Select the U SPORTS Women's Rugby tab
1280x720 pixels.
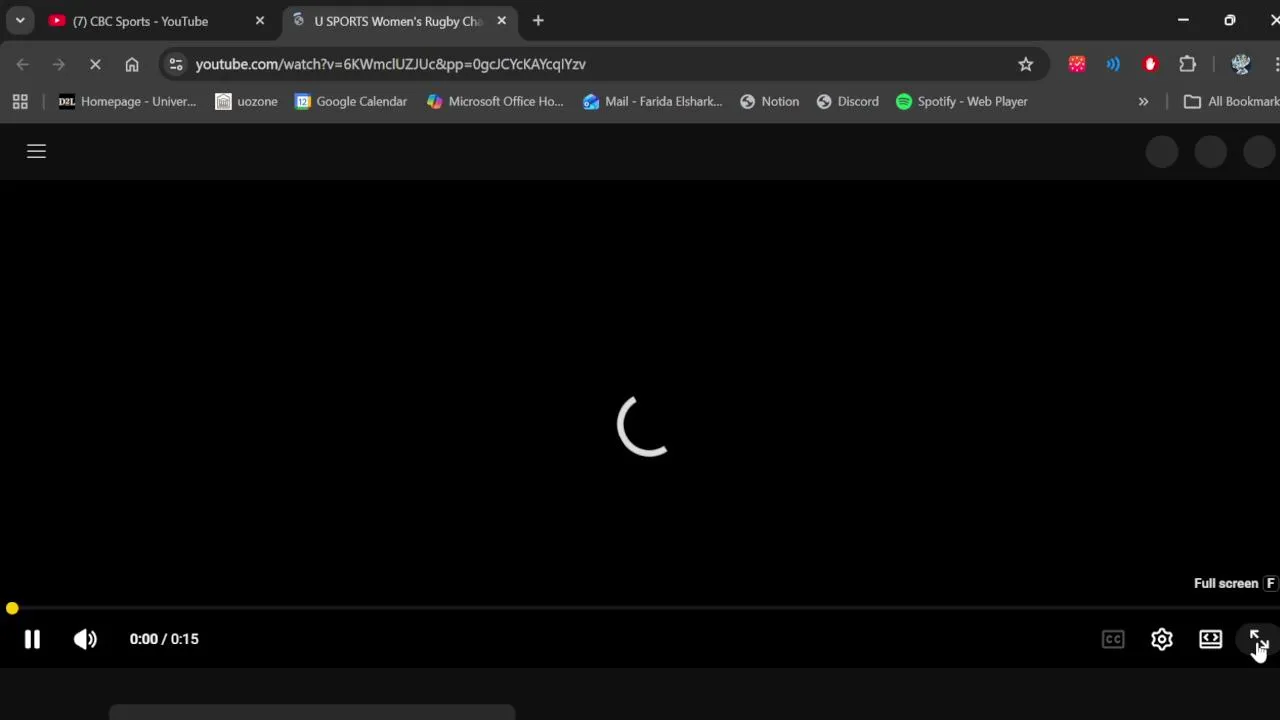point(398,21)
